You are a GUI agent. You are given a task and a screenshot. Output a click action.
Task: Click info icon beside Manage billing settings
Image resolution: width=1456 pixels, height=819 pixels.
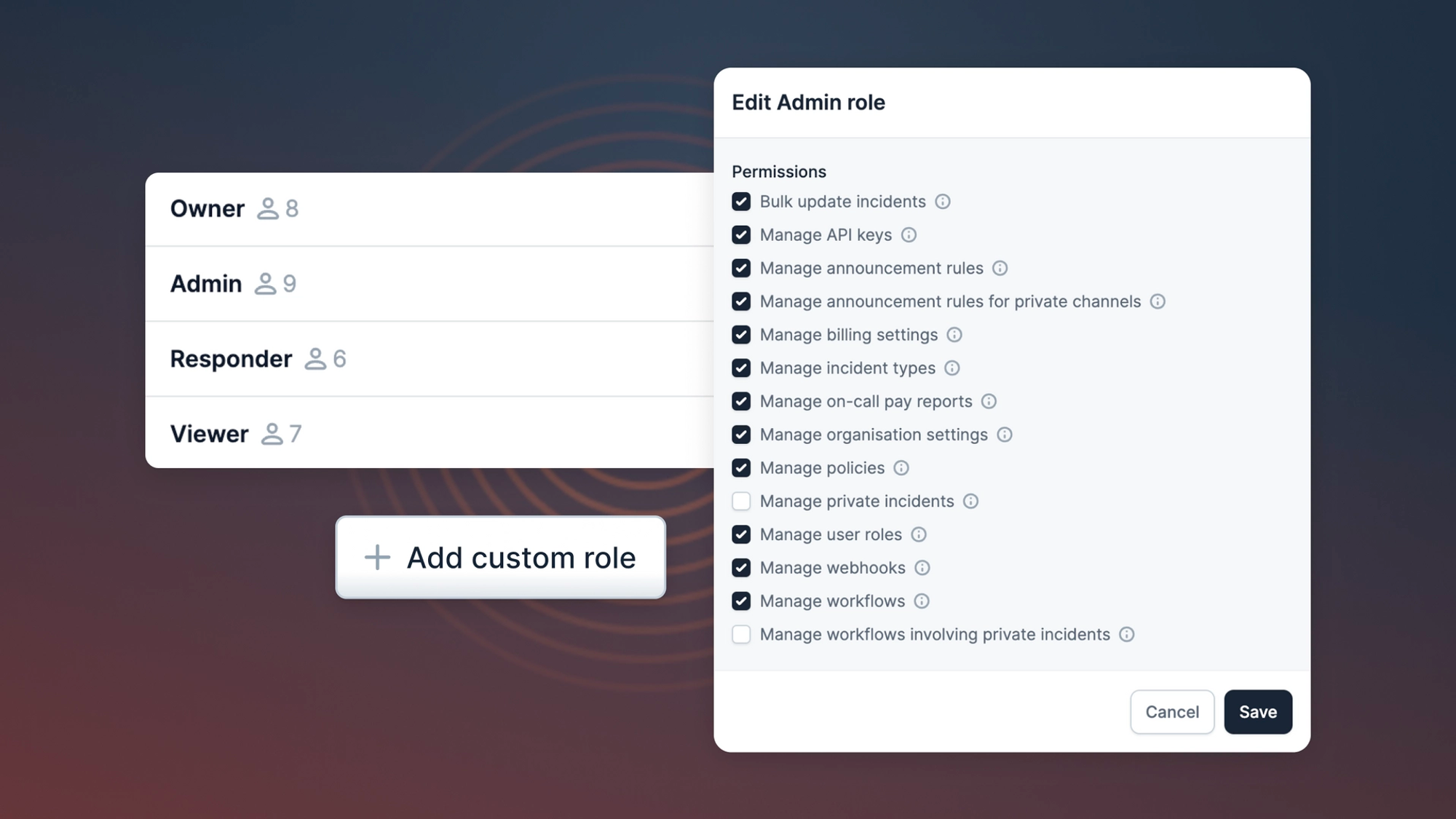pyautogui.click(x=954, y=335)
